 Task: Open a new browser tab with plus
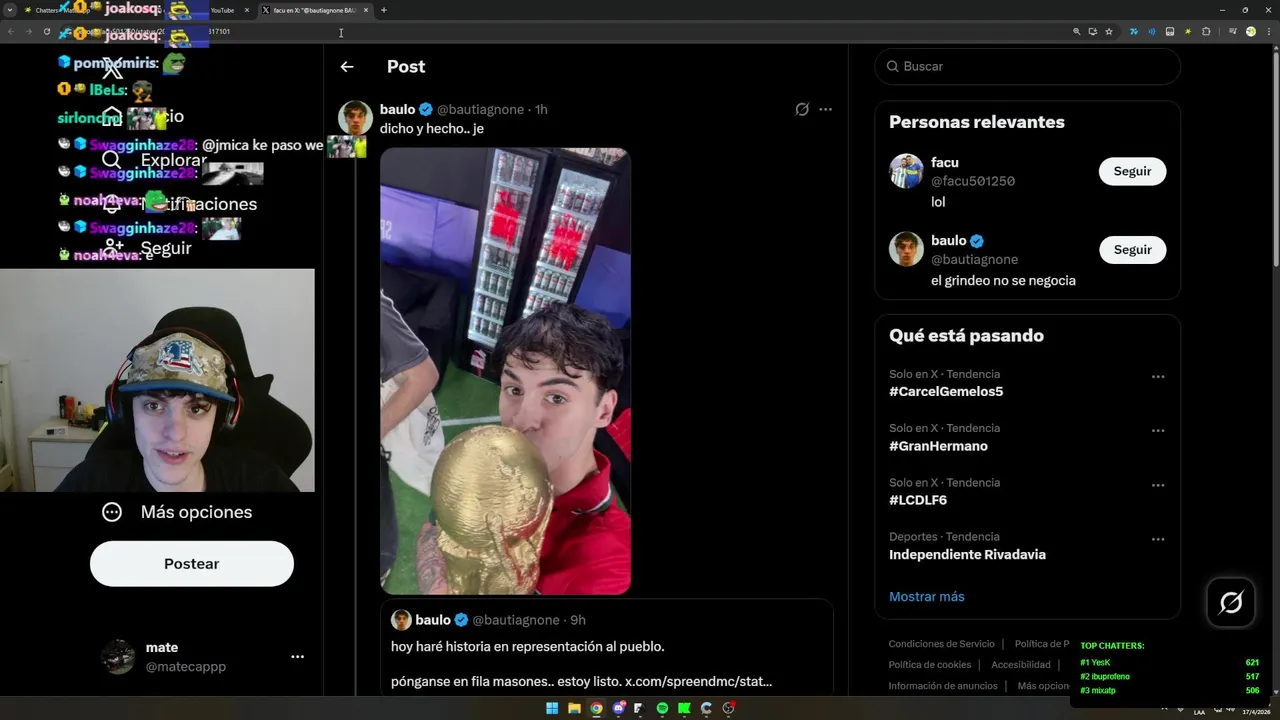click(384, 10)
